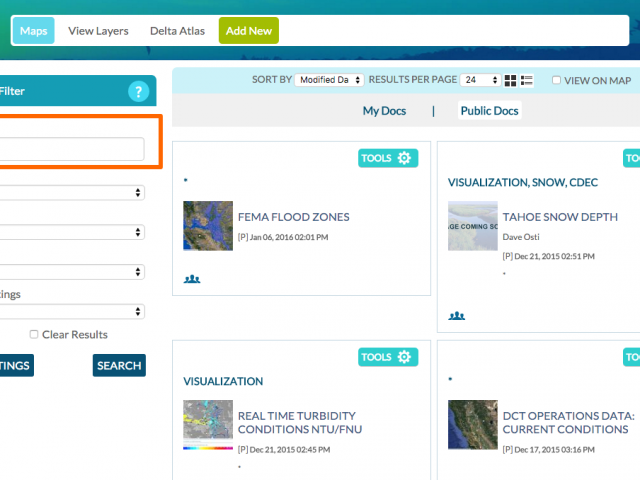Switch to My Docs tab
The image size is (640, 480).
pyautogui.click(x=384, y=111)
